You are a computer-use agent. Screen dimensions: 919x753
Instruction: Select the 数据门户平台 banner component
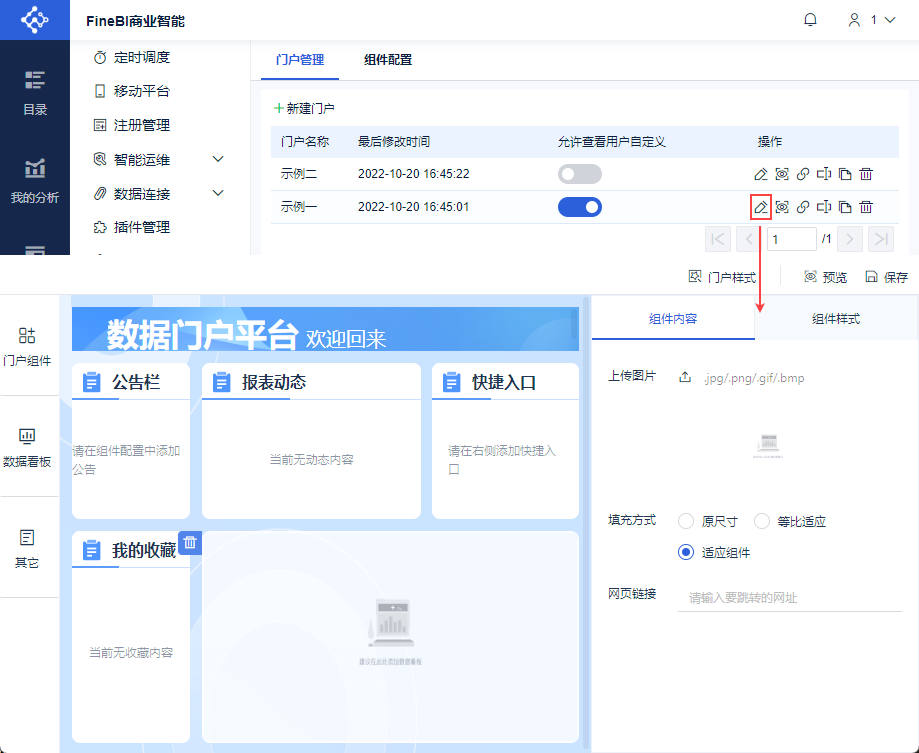325,329
